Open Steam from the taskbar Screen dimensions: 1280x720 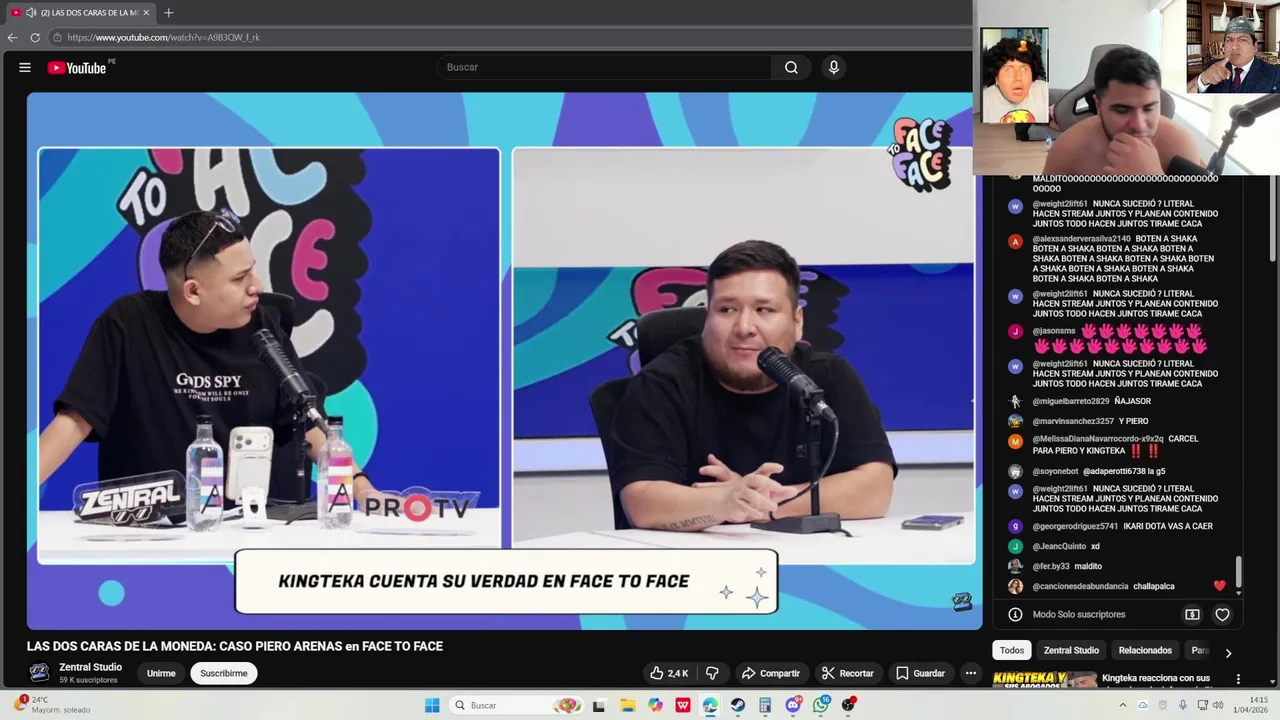pos(737,705)
